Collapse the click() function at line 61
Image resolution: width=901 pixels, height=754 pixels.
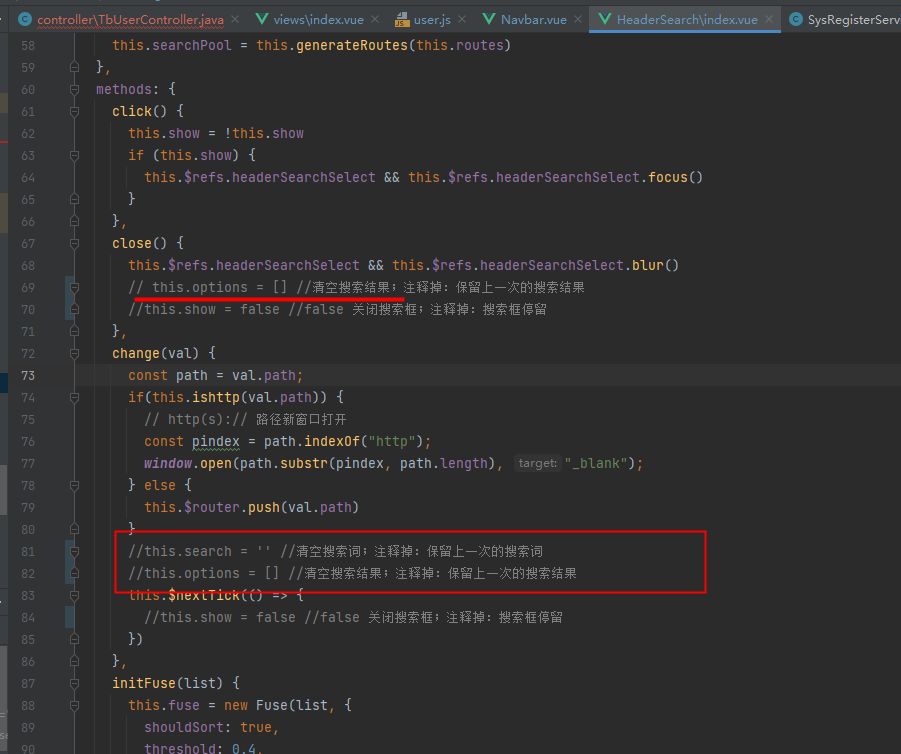point(74,111)
